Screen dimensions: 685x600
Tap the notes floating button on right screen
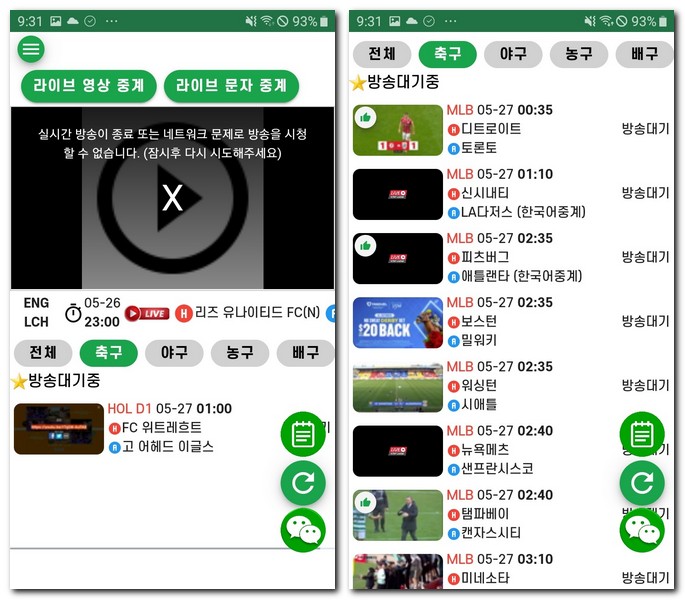642,434
